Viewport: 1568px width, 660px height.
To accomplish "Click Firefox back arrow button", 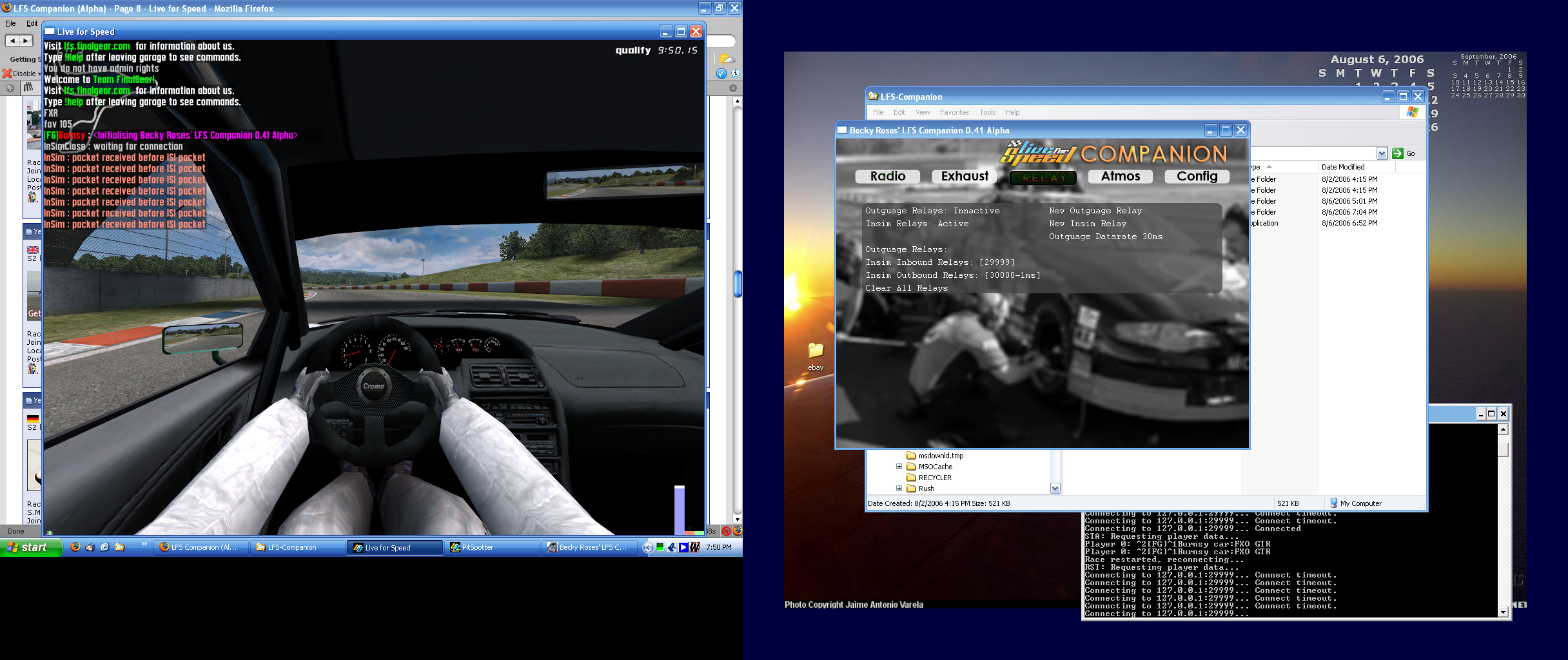I will (12, 41).
